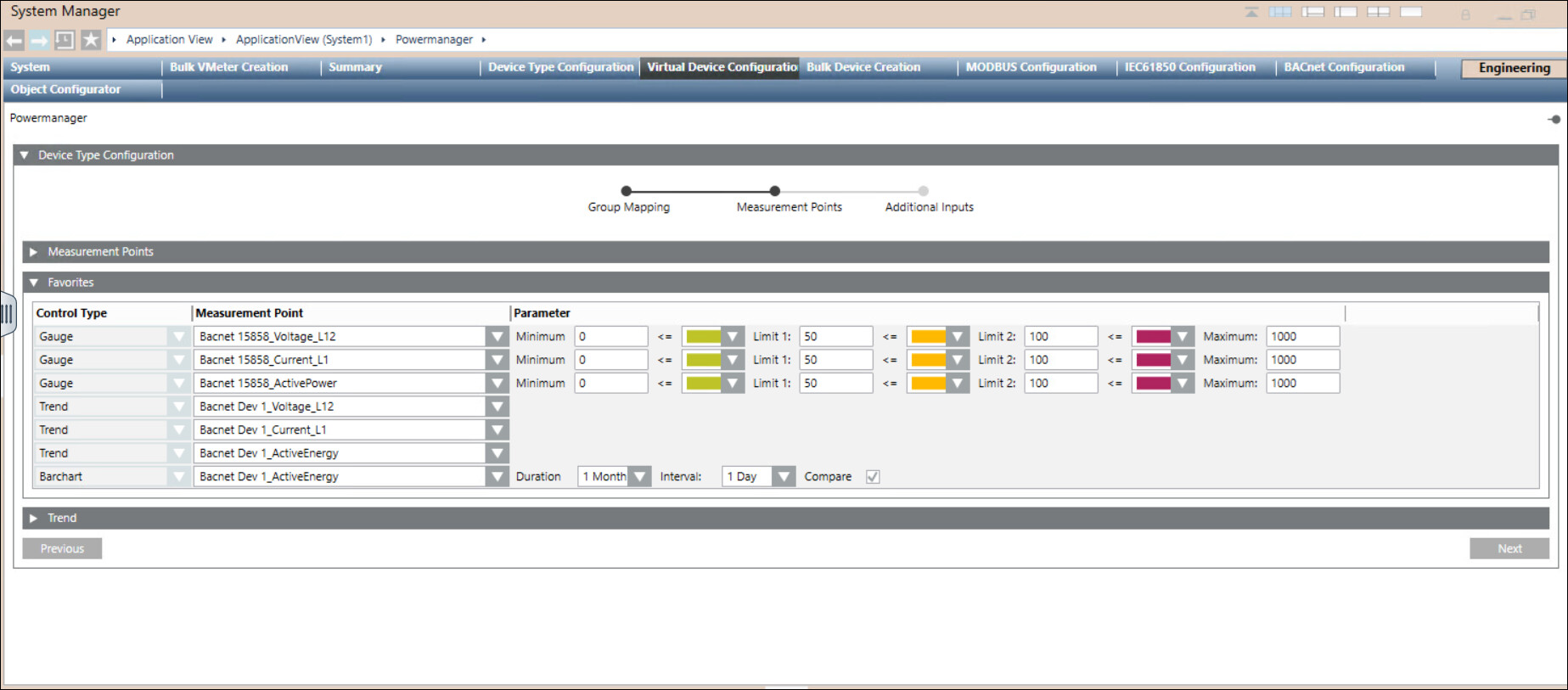This screenshot has width=1568, height=690.
Task: Click the forward navigation arrow icon
Action: click(39, 40)
